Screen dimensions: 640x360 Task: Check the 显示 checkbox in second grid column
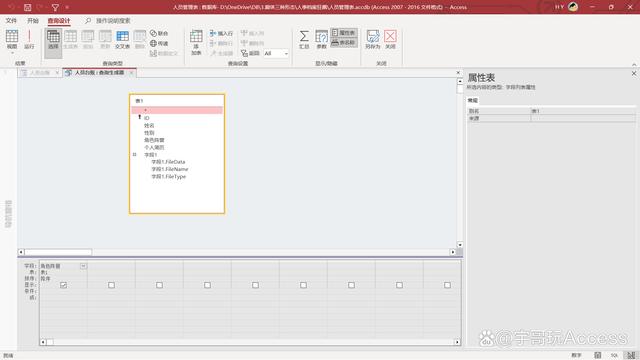111,285
